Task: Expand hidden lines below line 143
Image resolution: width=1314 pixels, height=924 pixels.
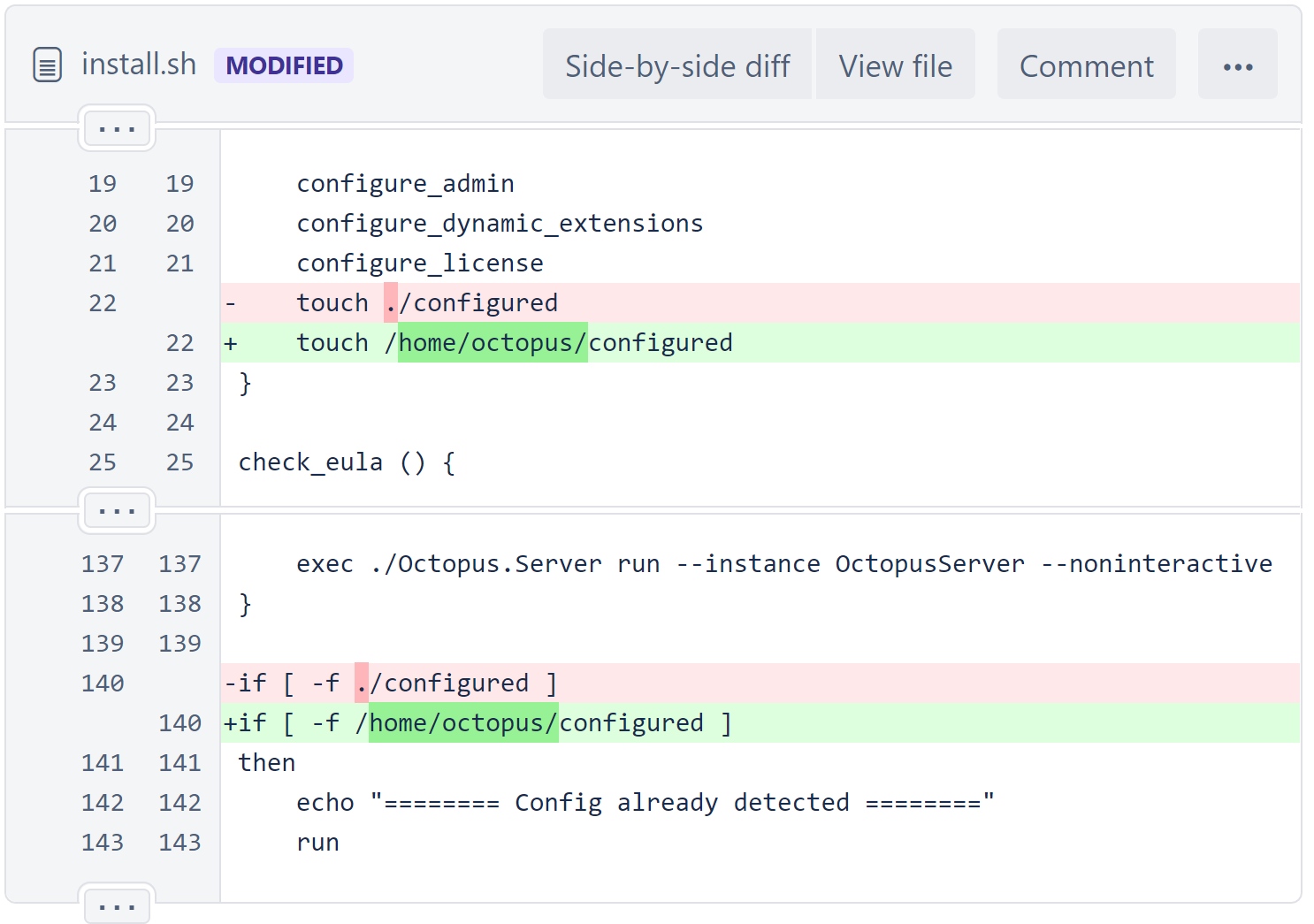Action: click(117, 905)
